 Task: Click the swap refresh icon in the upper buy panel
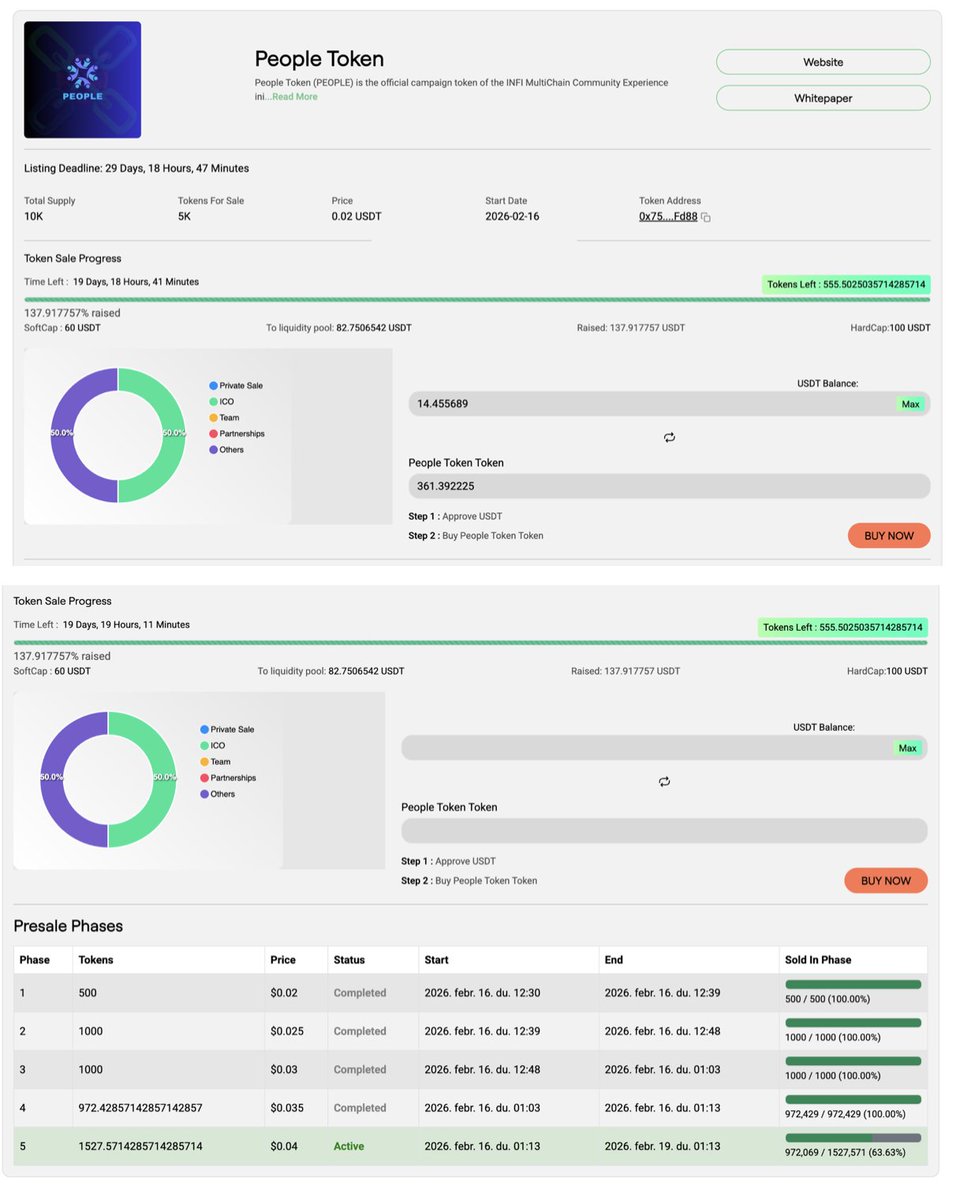[x=669, y=437]
